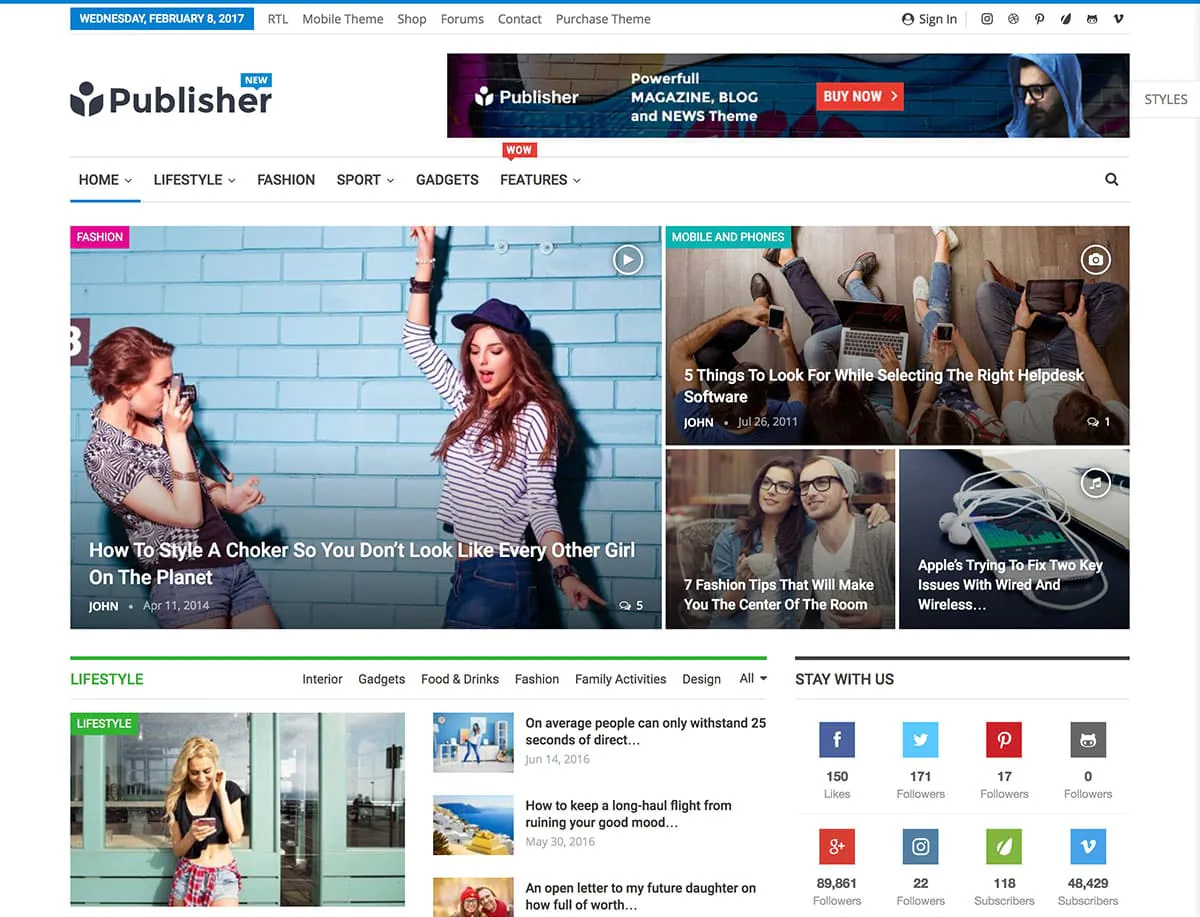Click the FASHION category badge on featured post
Viewport: 1200px width, 917px height.
point(100,237)
